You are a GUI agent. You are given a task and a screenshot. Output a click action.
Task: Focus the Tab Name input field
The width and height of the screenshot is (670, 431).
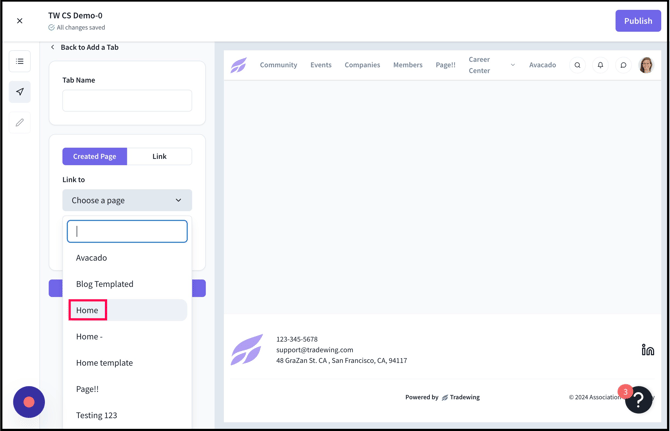click(127, 100)
